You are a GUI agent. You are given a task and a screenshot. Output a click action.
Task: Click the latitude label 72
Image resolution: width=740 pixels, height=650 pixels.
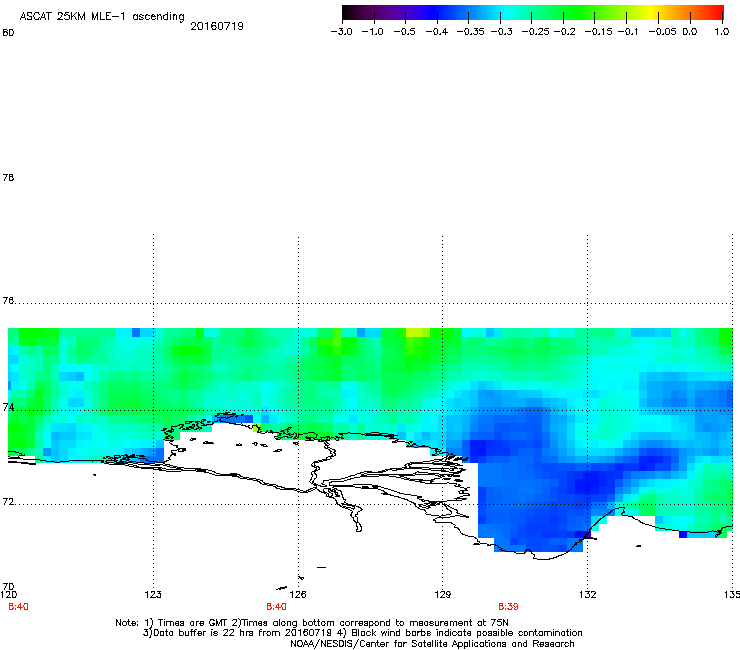tap(8, 501)
